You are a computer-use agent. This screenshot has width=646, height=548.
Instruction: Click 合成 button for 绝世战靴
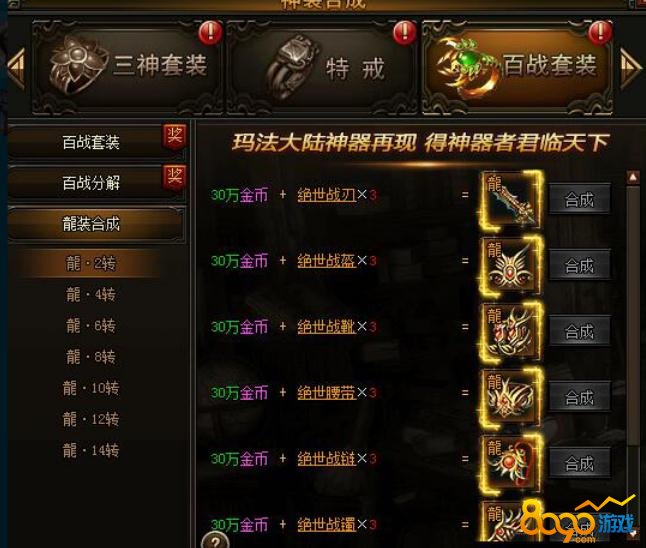(579, 332)
